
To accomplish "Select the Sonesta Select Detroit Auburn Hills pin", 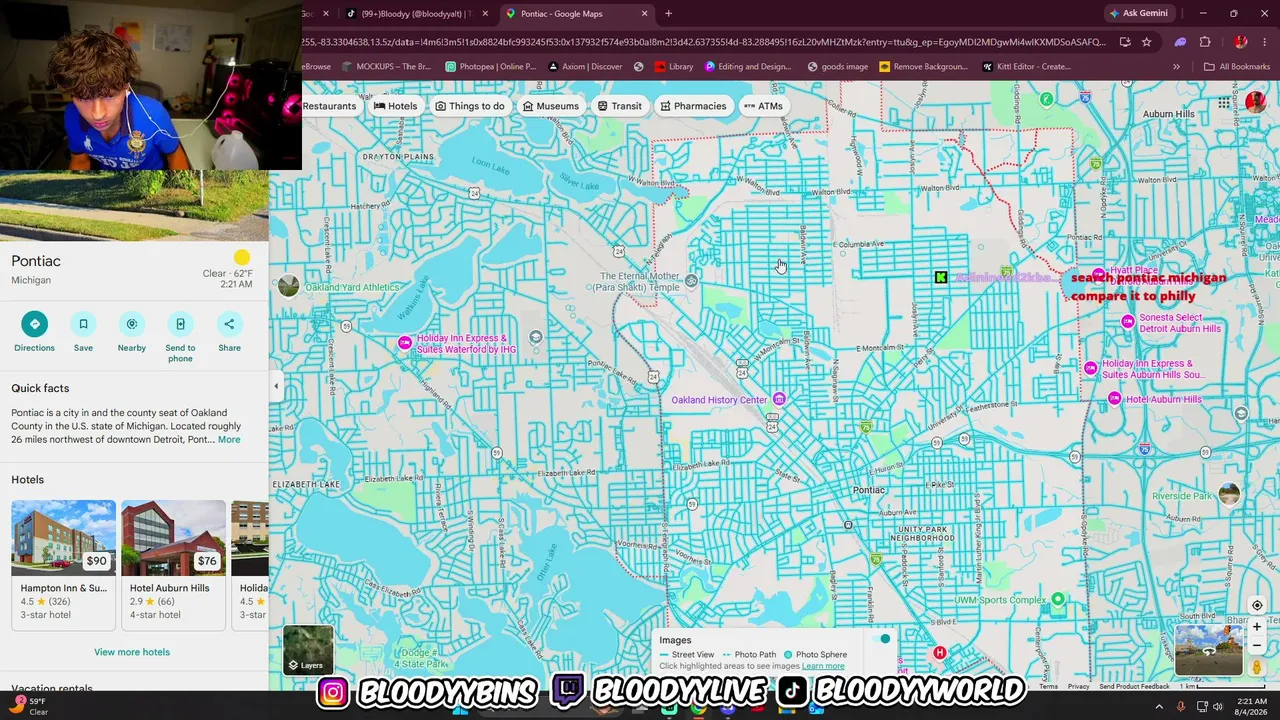I will 1128,322.
